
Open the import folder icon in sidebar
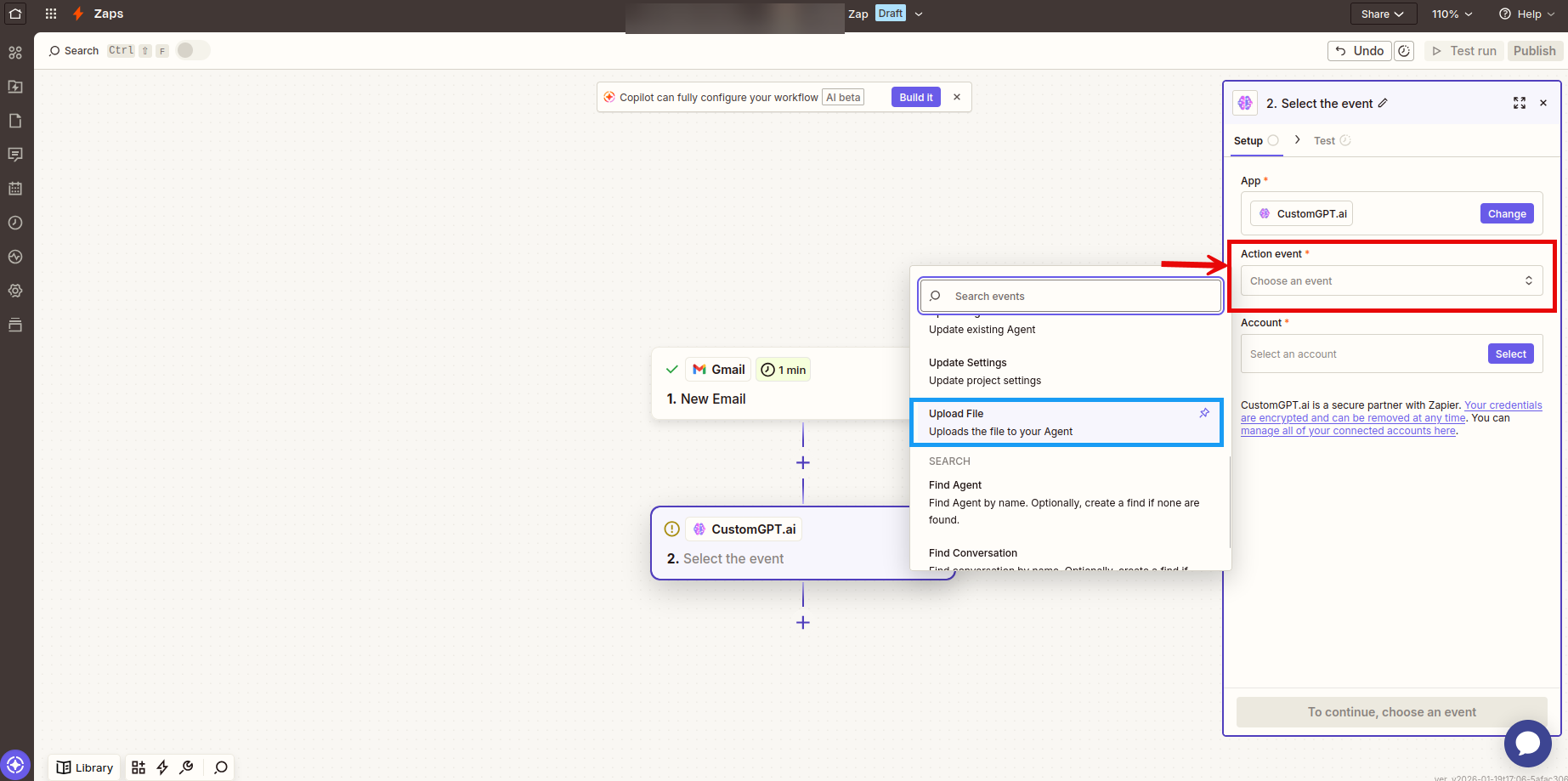(x=15, y=87)
